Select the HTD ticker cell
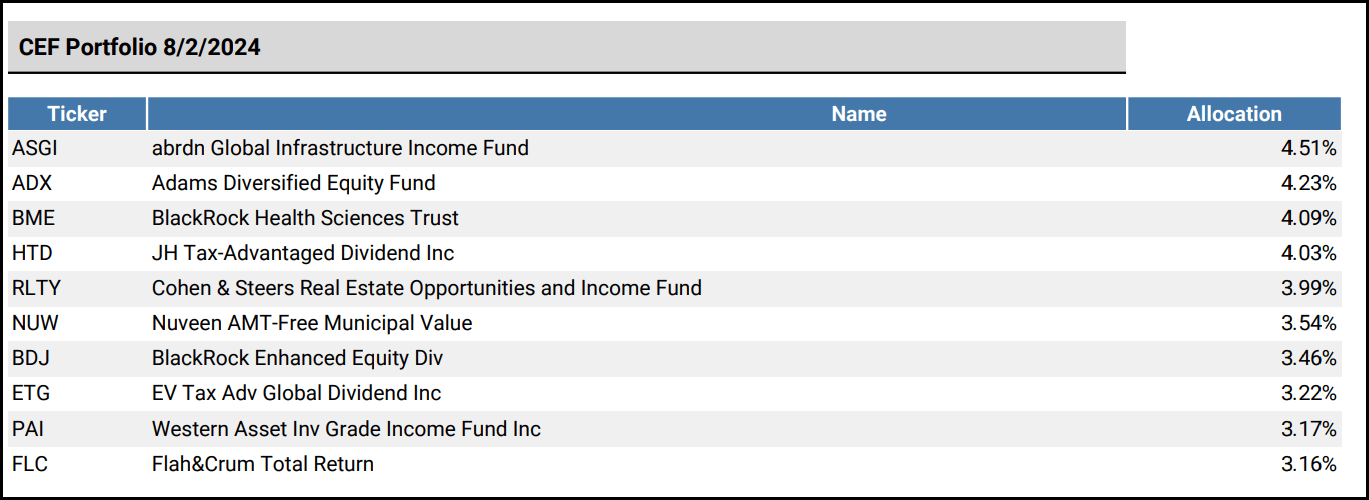 (x=32, y=254)
